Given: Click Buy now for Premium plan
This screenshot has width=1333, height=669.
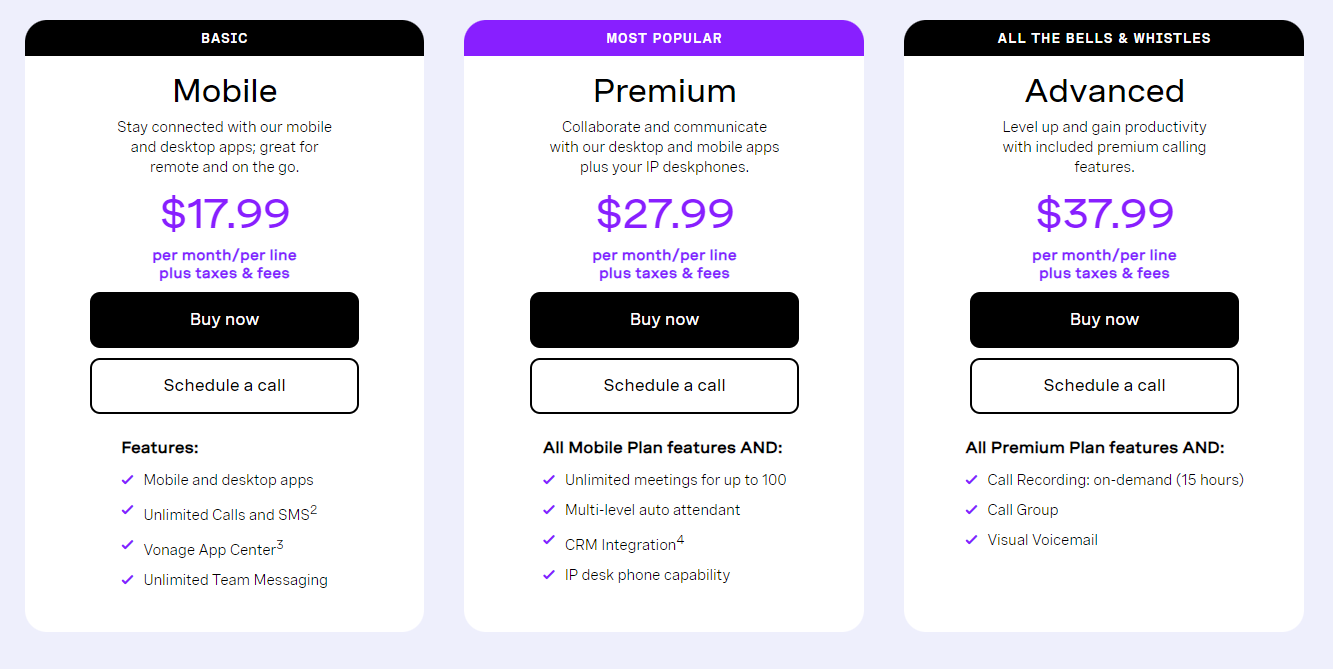Looking at the screenshot, I should (x=664, y=320).
